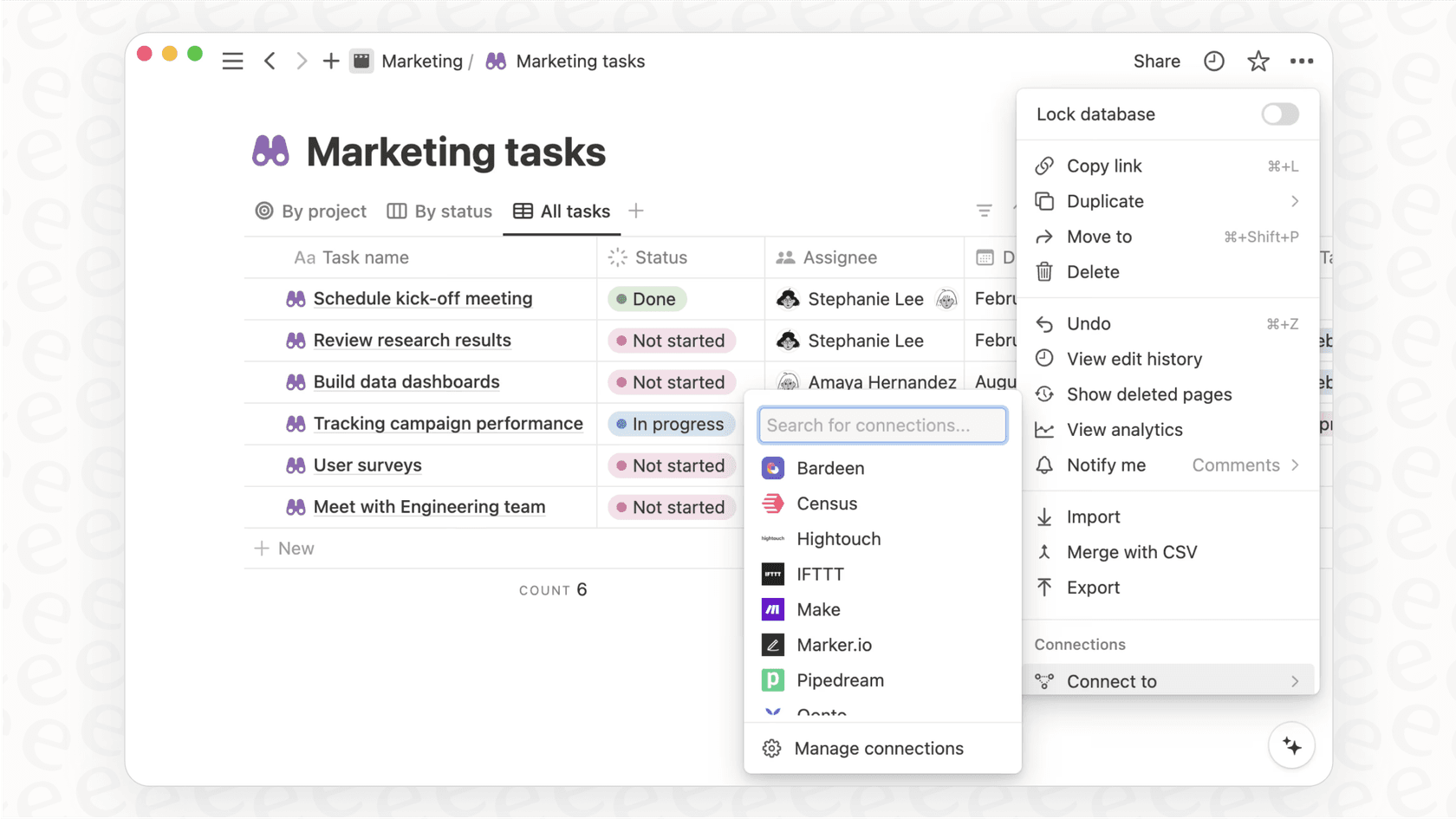Open the Comments dropdown next to Notify me

click(1237, 465)
